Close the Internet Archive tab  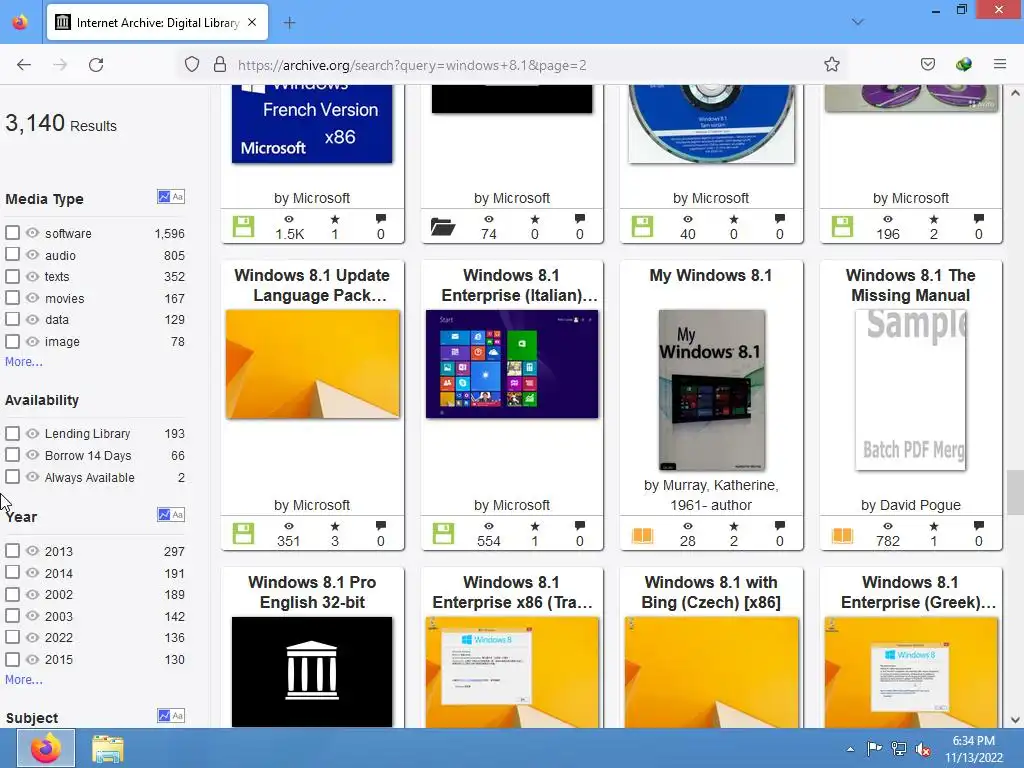pyautogui.click(x=252, y=22)
